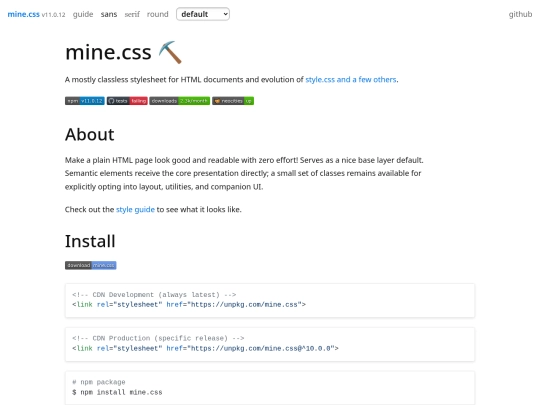This screenshot has height=405, width=540.
Task: Open the github link in header
Action: [x=520, y=14]
